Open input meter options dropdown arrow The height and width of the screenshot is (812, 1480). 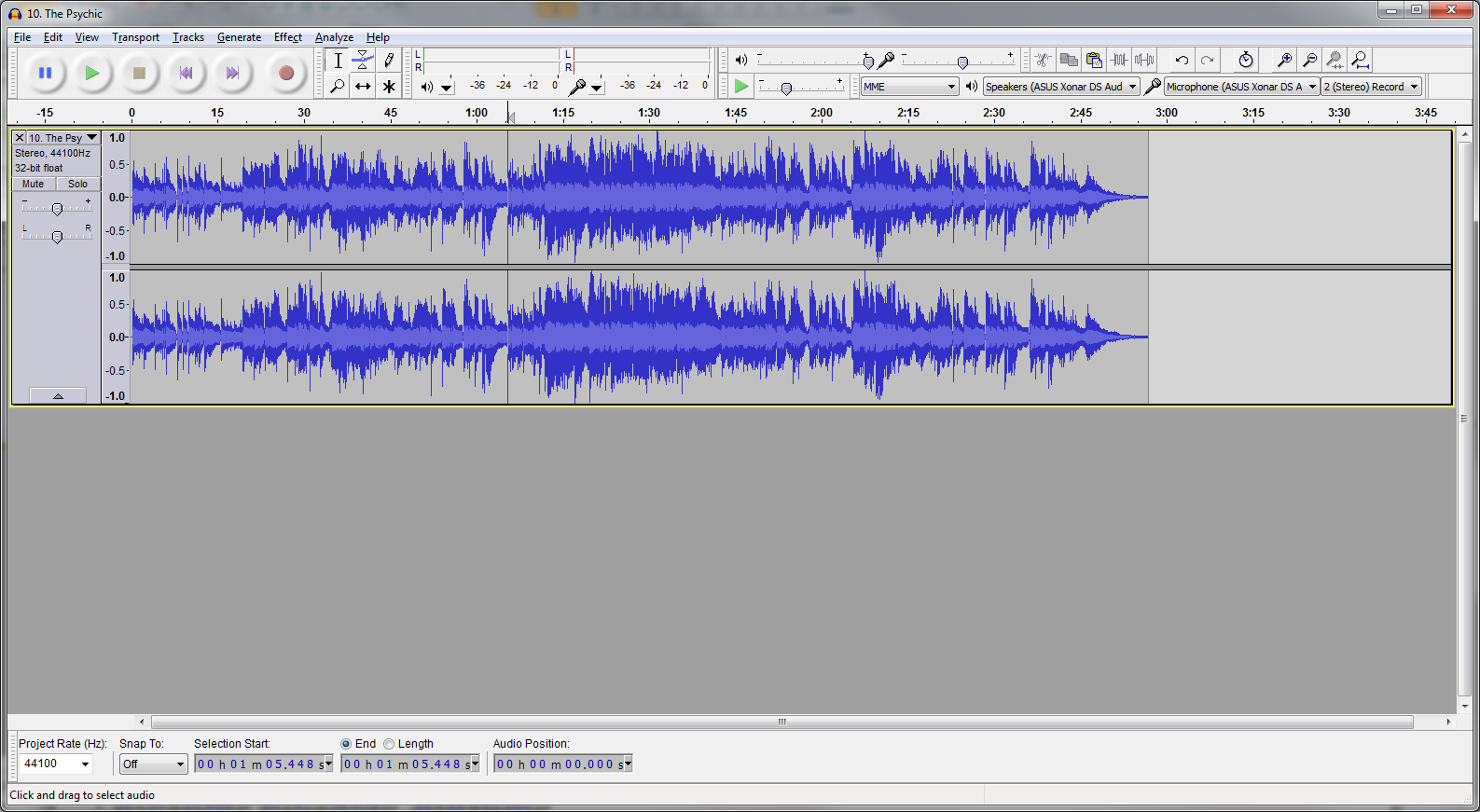click(x=597, y=88)
